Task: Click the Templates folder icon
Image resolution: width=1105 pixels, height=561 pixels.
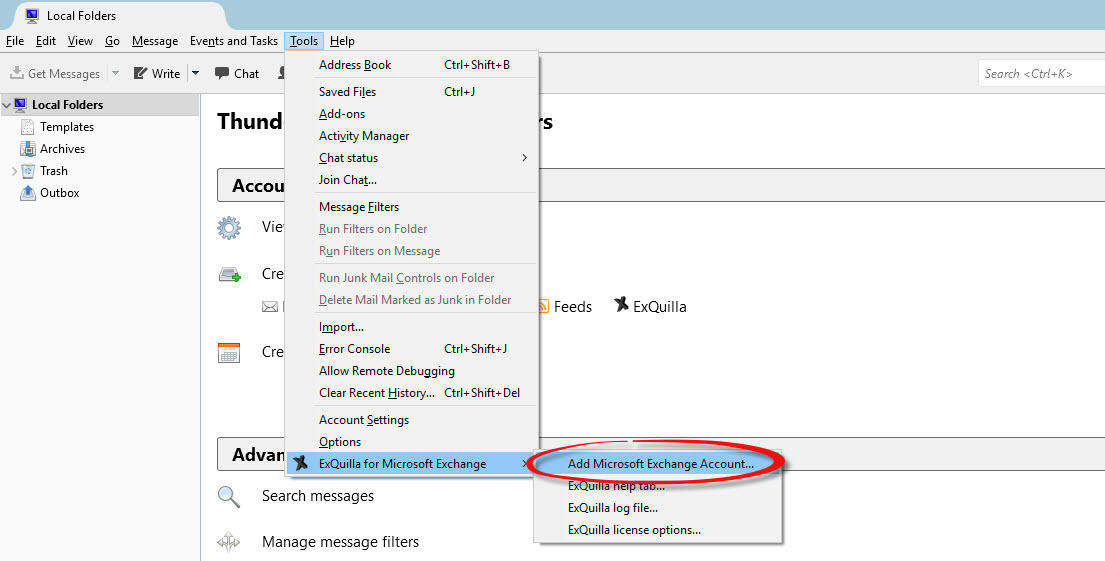Action: click(x=28, y=127)
